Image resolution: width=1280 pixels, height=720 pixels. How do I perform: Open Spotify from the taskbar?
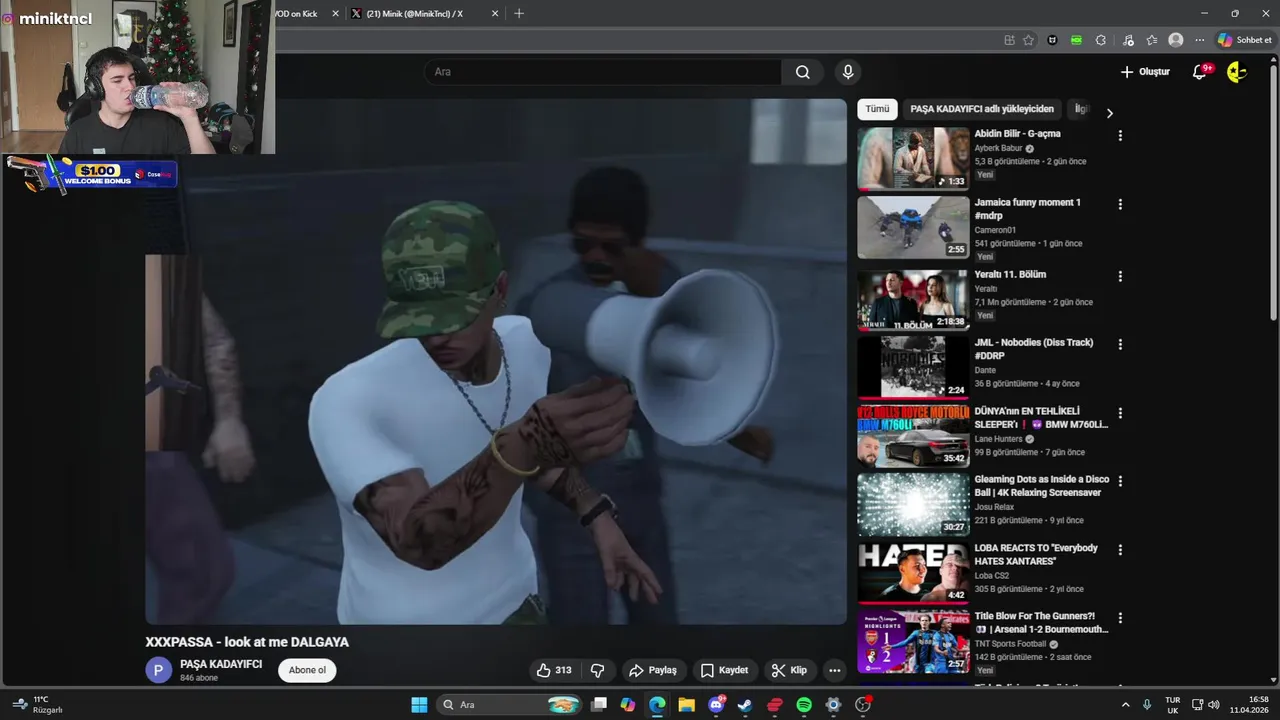click(804, 705)
